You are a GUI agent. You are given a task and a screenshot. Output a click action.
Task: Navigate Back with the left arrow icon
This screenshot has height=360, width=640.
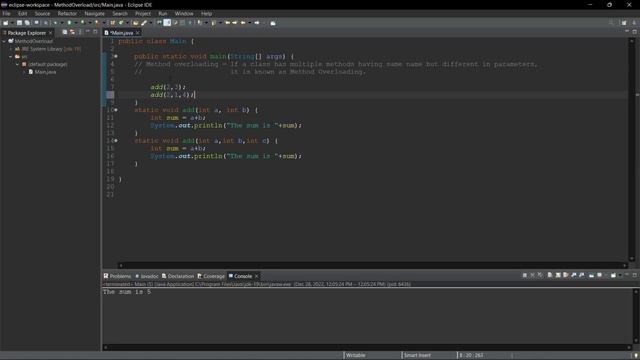(x=243, y=23)
